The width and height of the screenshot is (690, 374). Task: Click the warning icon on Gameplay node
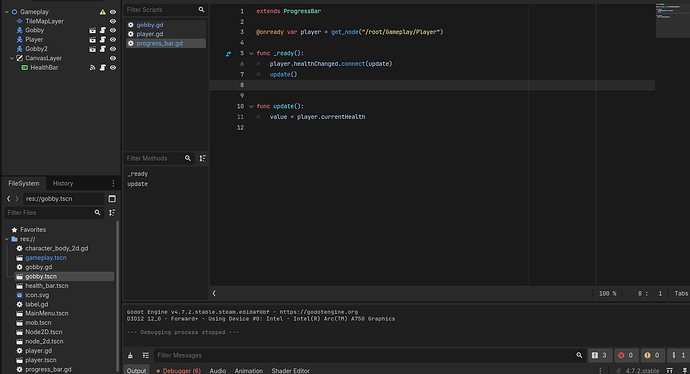(x=103, y=12)
